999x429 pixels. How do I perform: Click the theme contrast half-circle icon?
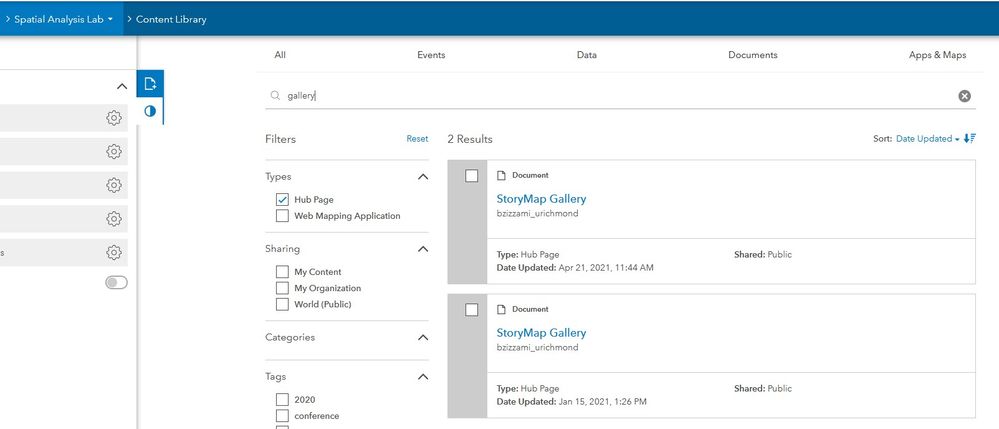click(x=150, y=111)
